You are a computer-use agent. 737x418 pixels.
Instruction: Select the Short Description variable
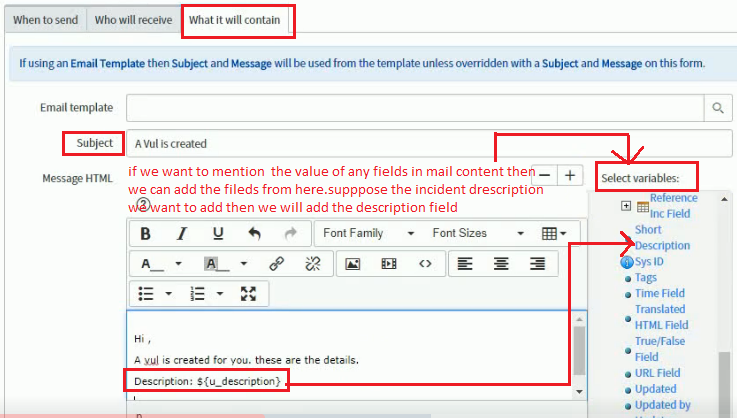661,237
